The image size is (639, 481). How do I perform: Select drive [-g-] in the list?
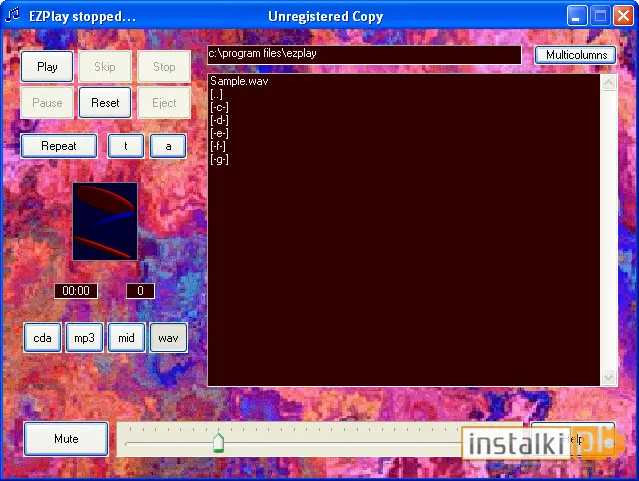click(219, 159)
